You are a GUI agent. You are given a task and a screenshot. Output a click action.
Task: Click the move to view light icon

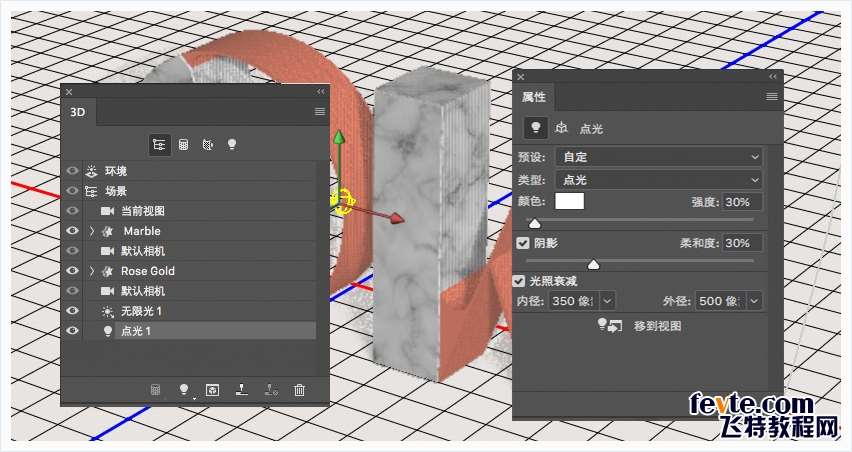(x=609, y=326)
